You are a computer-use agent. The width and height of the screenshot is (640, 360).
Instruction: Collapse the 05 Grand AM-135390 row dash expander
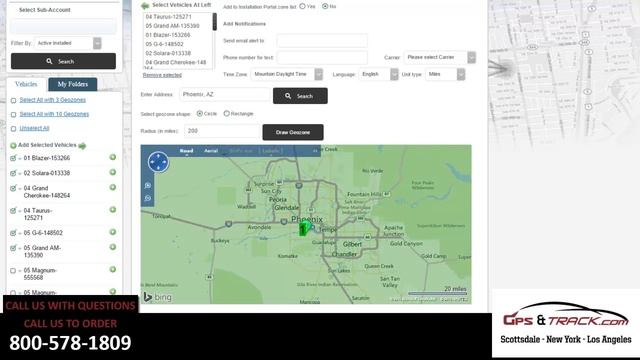click(x=20, y=248)
